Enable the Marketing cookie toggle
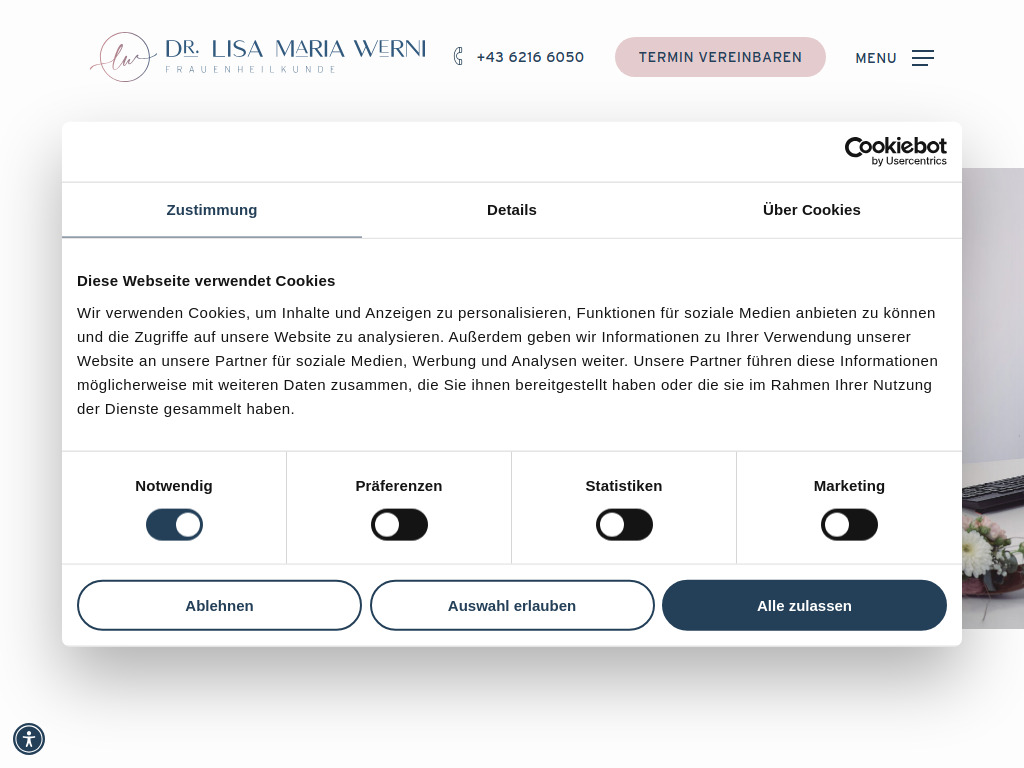The height and width of the screenshot is (768, 1024). click(849, 524)
